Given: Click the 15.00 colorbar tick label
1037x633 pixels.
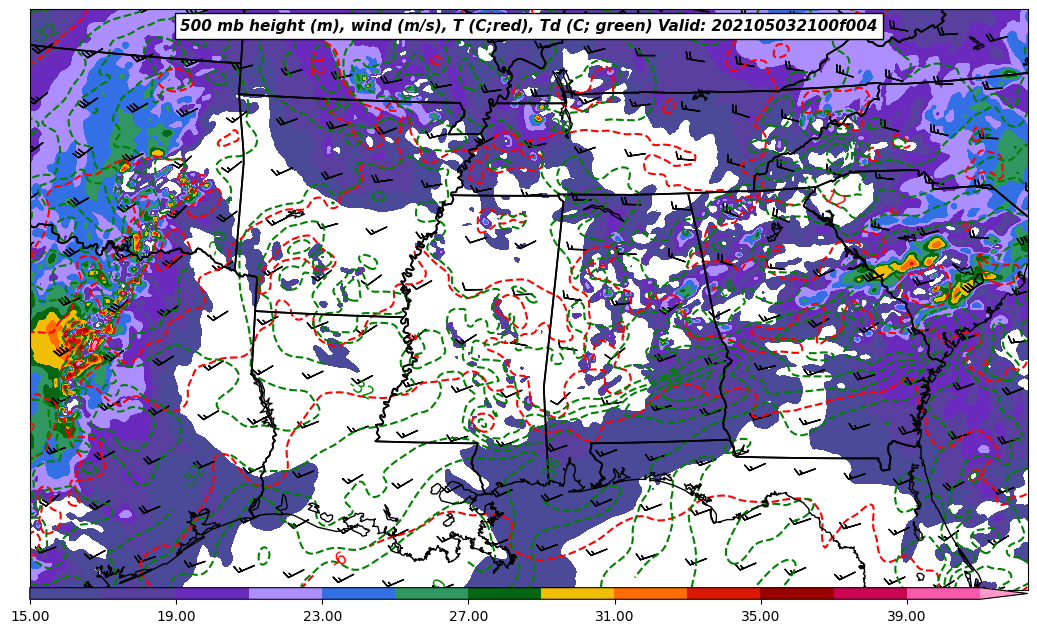Looking at the screenshot, I should (30, 616).
